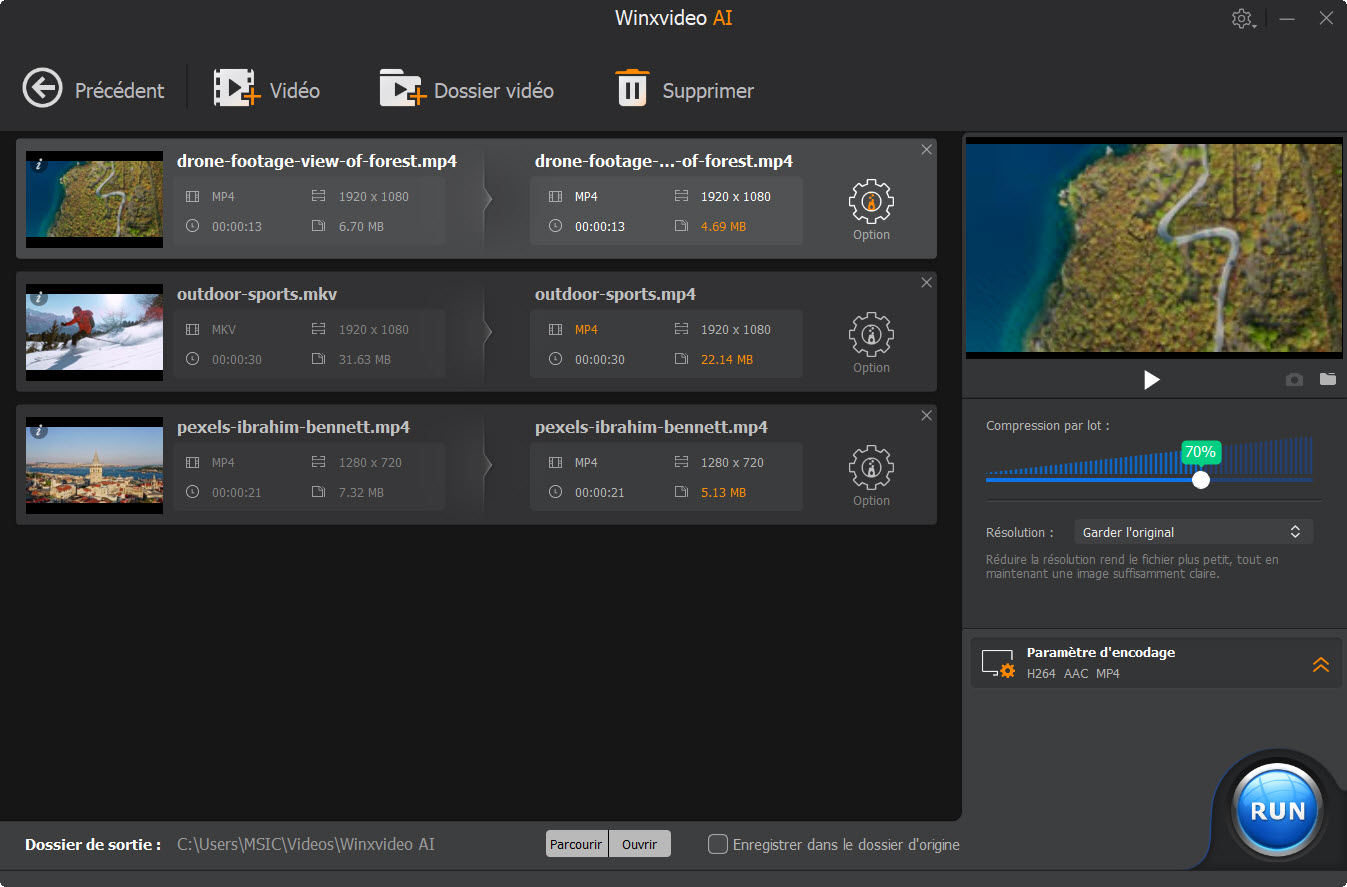Open Option gear for outdoor-sports video
The height and width of the screenshot is (887, 1347).
pyautogui.click(x=871, y=335)
